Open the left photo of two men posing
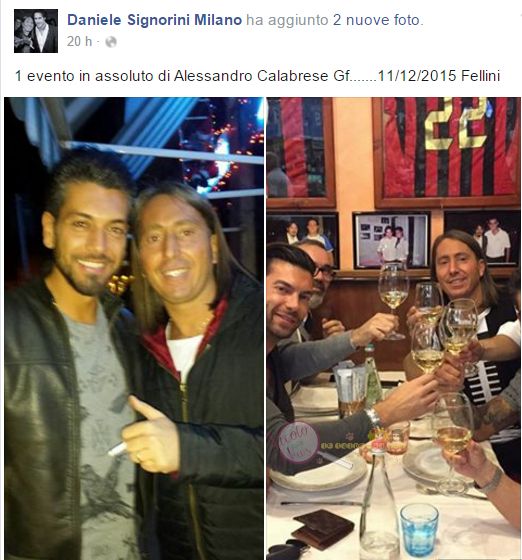522x560 pixels. pos(134,329)
